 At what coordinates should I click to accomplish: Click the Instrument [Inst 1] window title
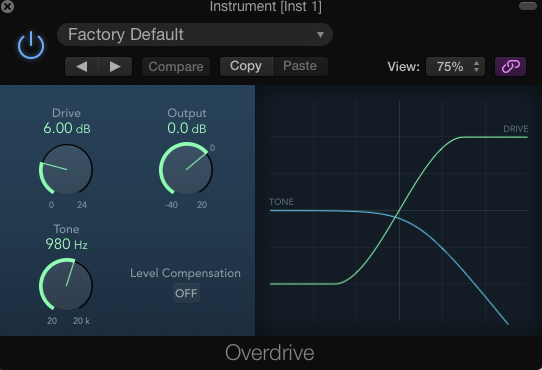[265, 7]
